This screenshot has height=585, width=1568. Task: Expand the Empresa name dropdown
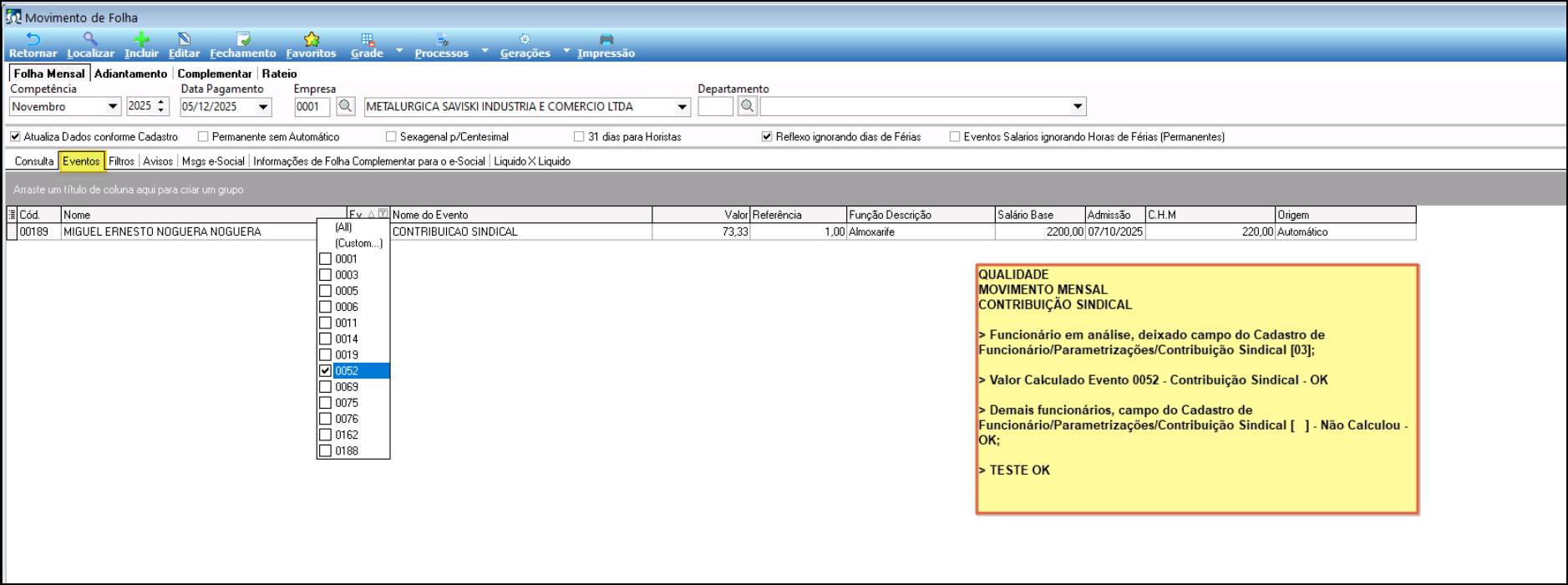click(x=683, y=106)
